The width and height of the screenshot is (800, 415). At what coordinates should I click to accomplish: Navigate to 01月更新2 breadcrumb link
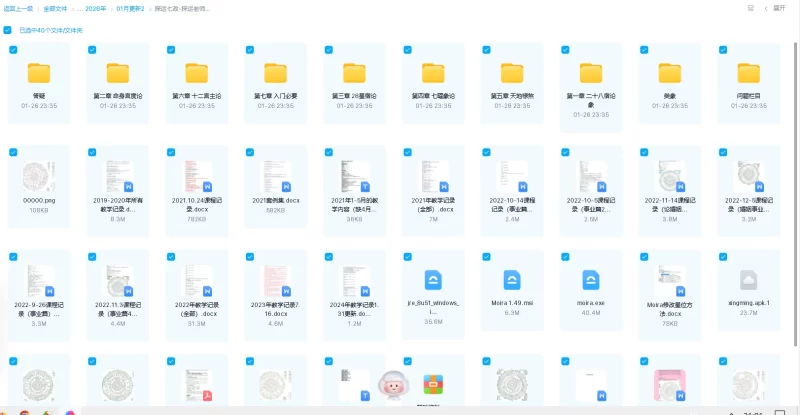tap(131, 7)
